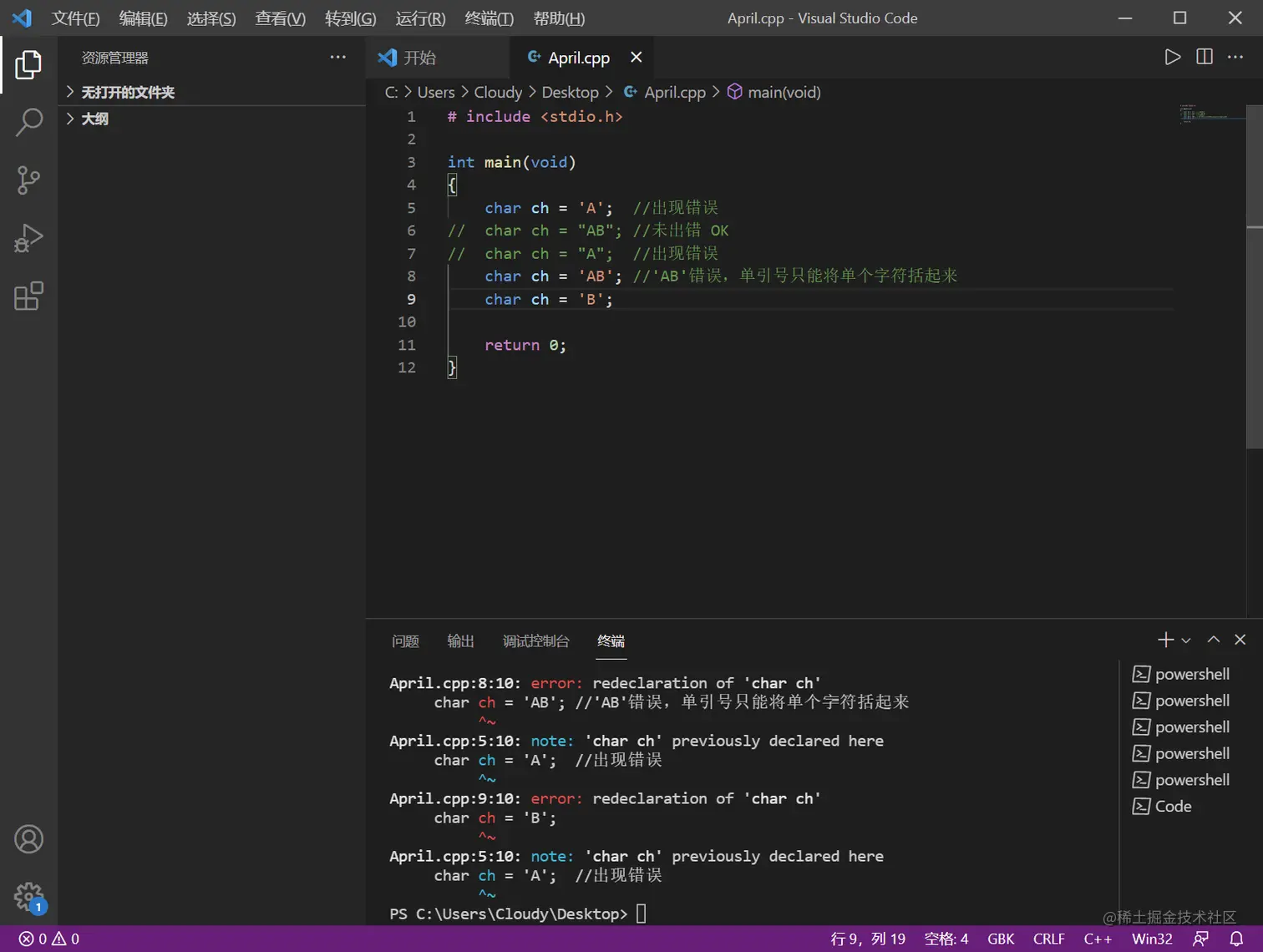
Task: Open the Search view in activity bar
Action: point(28,122)
